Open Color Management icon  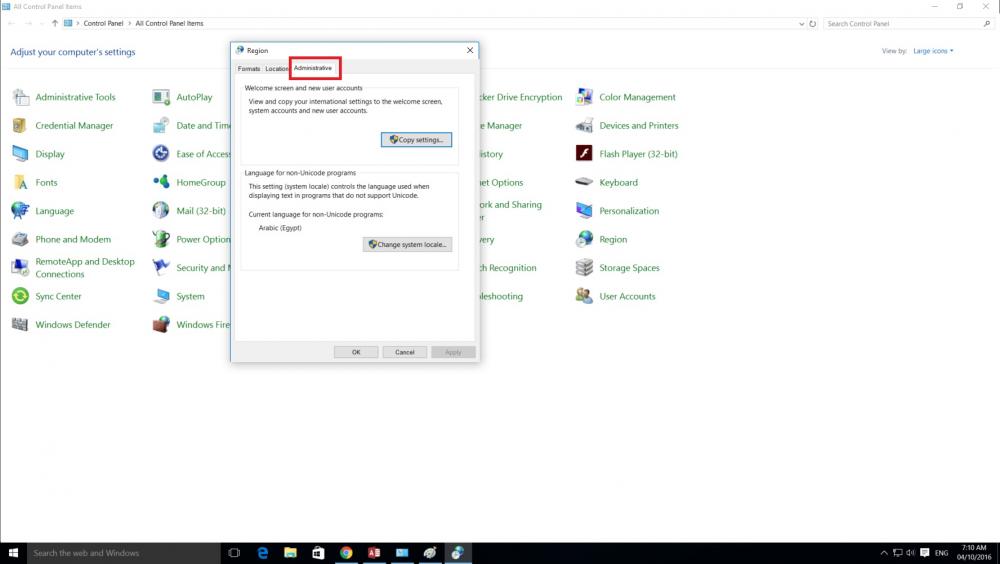(584, 97)
